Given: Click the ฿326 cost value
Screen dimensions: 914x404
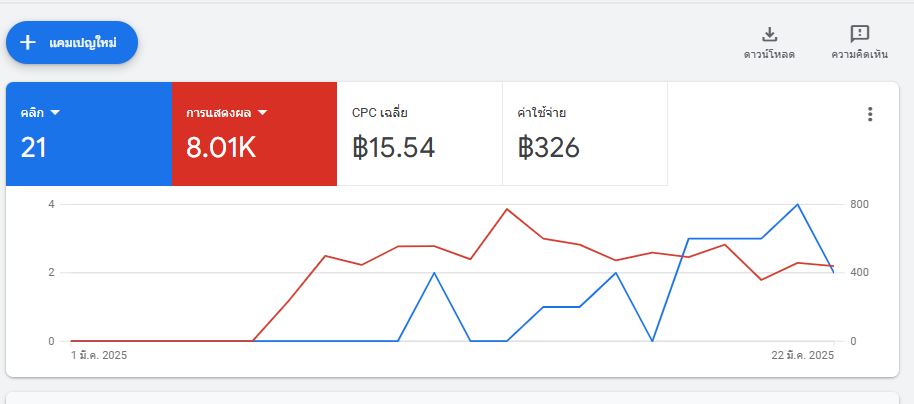Looking at the screenshot, I should [548, 148].
